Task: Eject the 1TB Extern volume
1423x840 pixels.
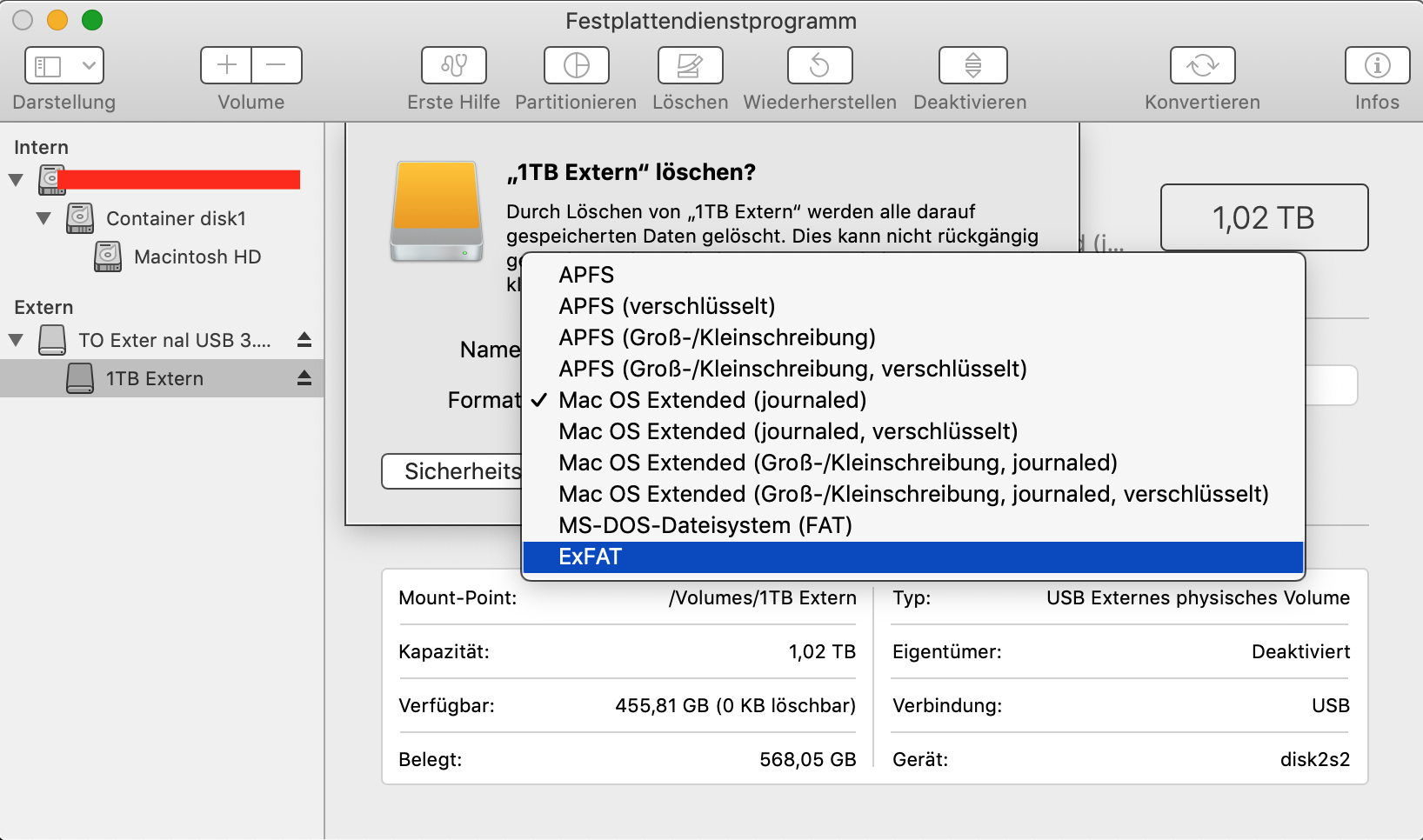Action: point(304,377)
